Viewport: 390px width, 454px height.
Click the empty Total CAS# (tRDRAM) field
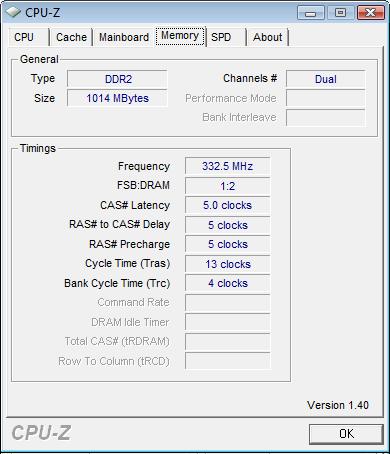228,342
